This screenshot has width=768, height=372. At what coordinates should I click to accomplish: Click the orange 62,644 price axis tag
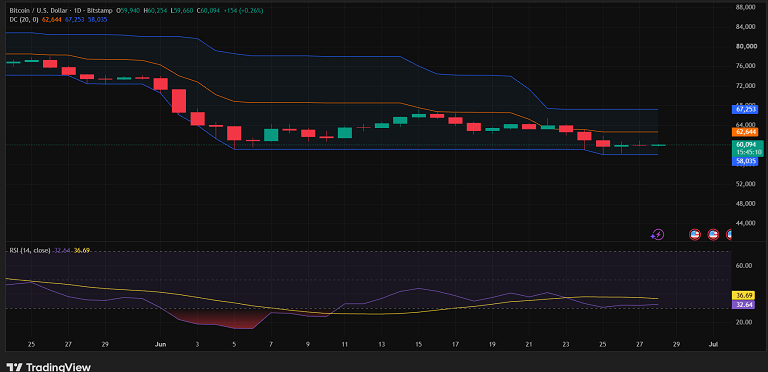(745, 132)
